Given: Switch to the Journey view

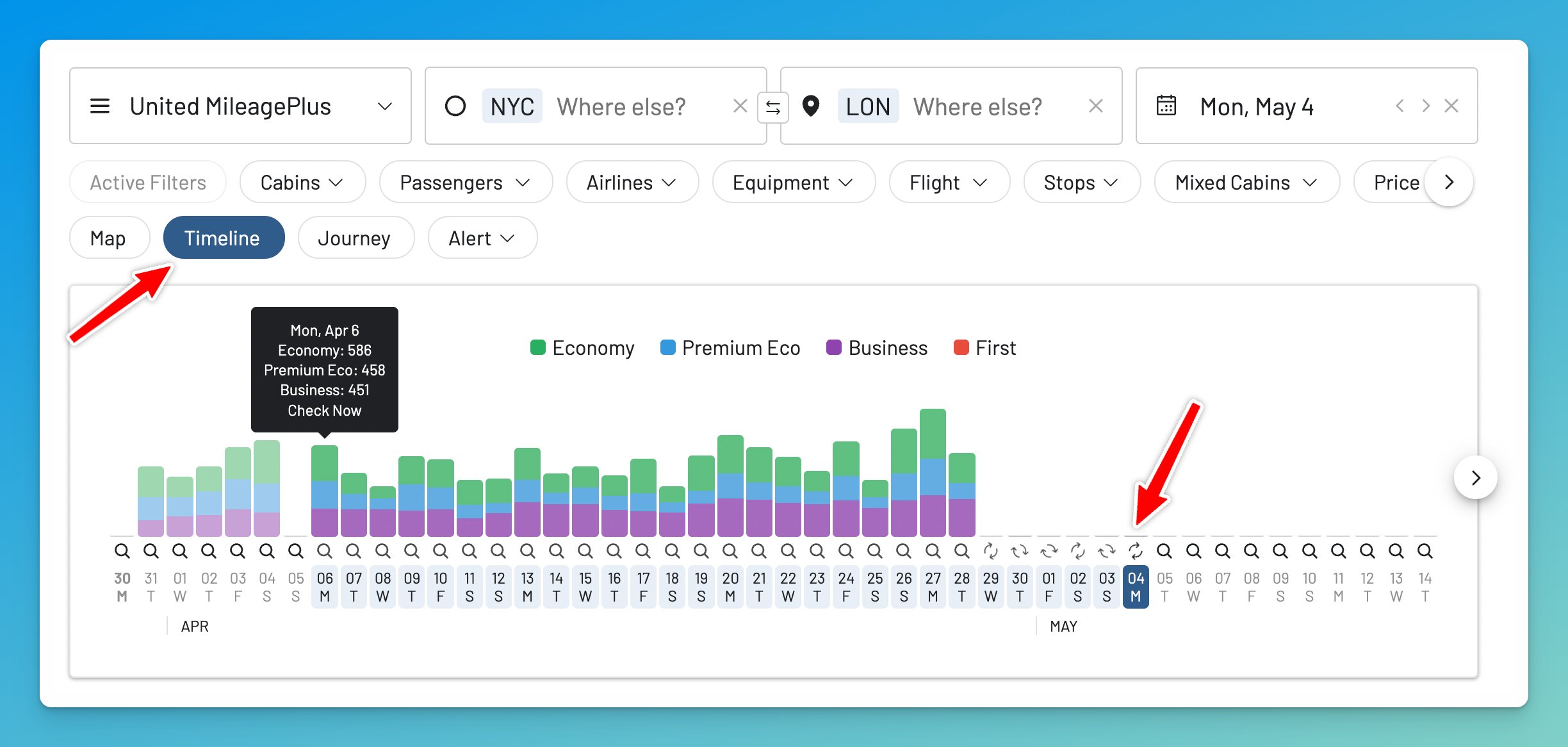Looking at the screenshot, I should (355, 238).
